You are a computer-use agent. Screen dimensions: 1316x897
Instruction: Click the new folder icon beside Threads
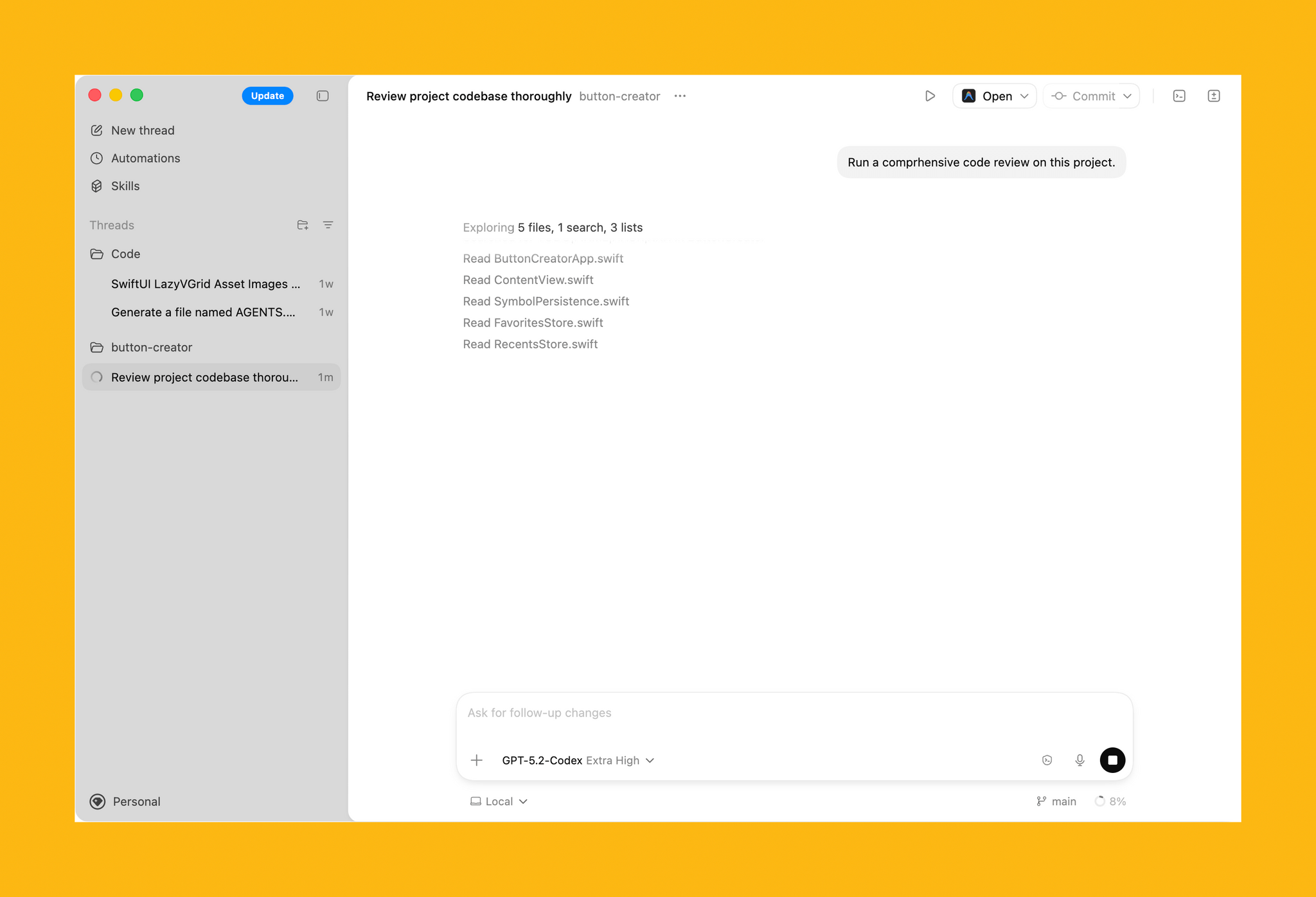pos(303,225)
